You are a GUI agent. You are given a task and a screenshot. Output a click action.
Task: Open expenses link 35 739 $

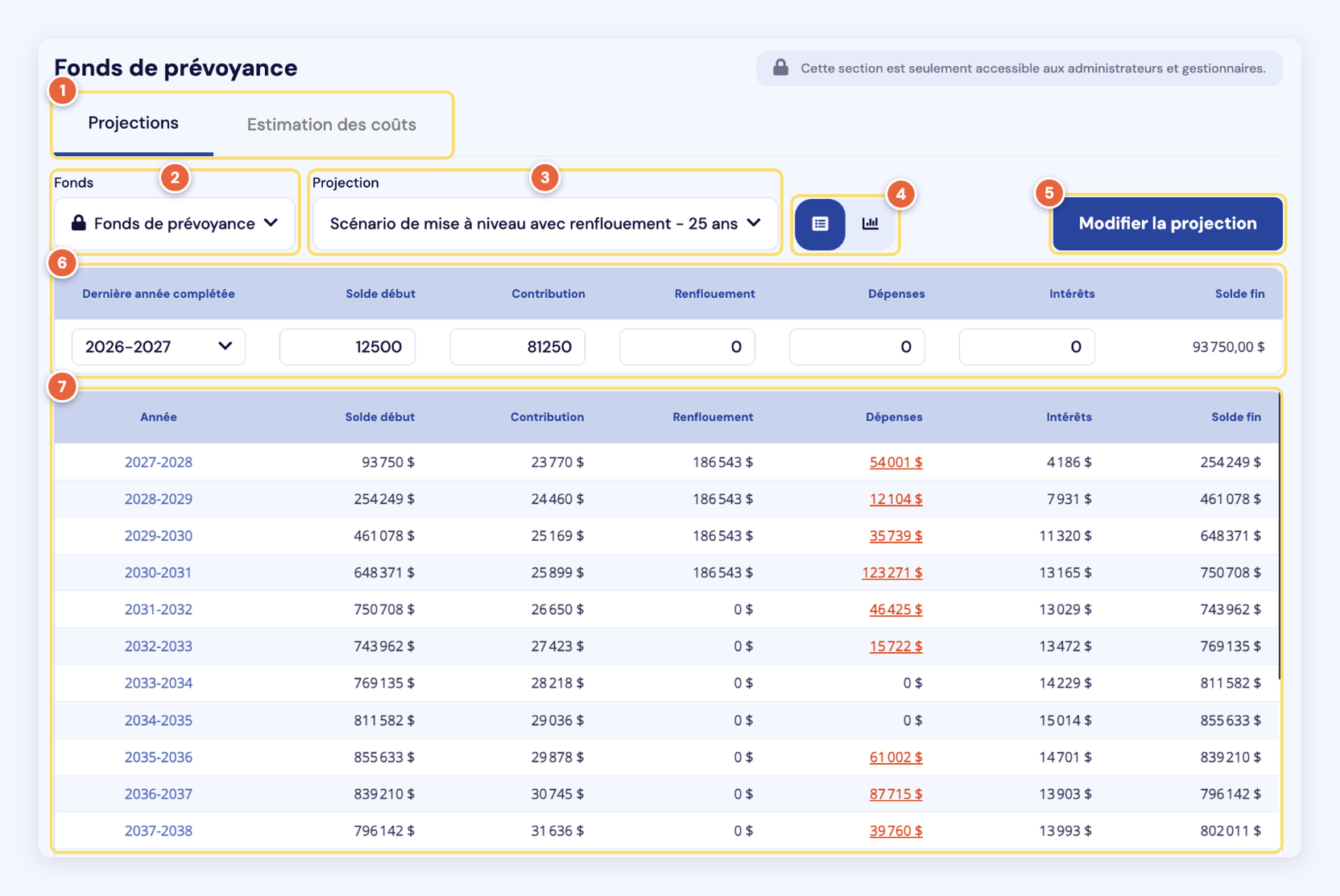pyautogui.click(x=895, y=536)
